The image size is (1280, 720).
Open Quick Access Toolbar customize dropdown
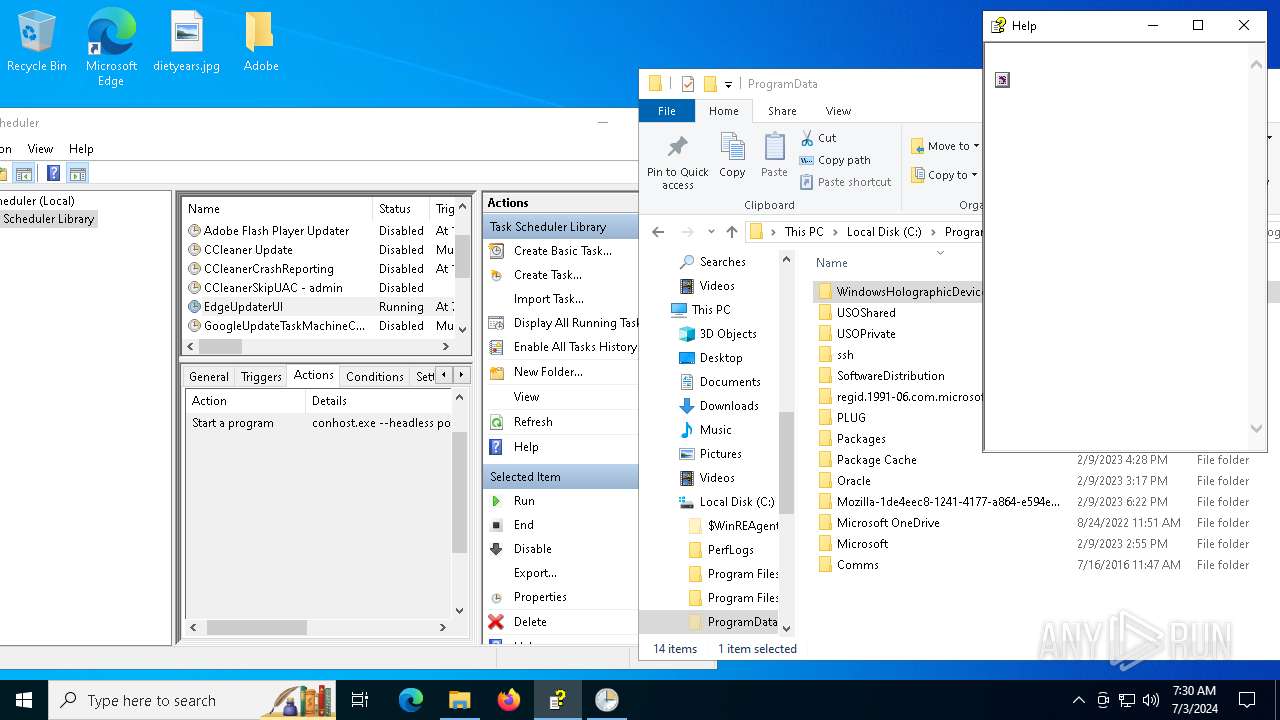tap(729, 84)
